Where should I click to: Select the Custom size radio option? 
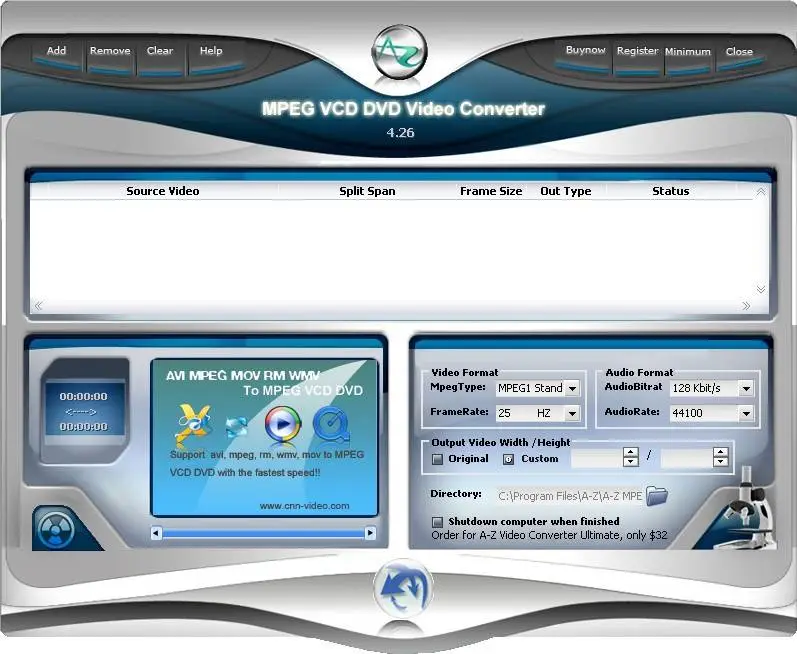pyautogui.click(x=508, y=459)
